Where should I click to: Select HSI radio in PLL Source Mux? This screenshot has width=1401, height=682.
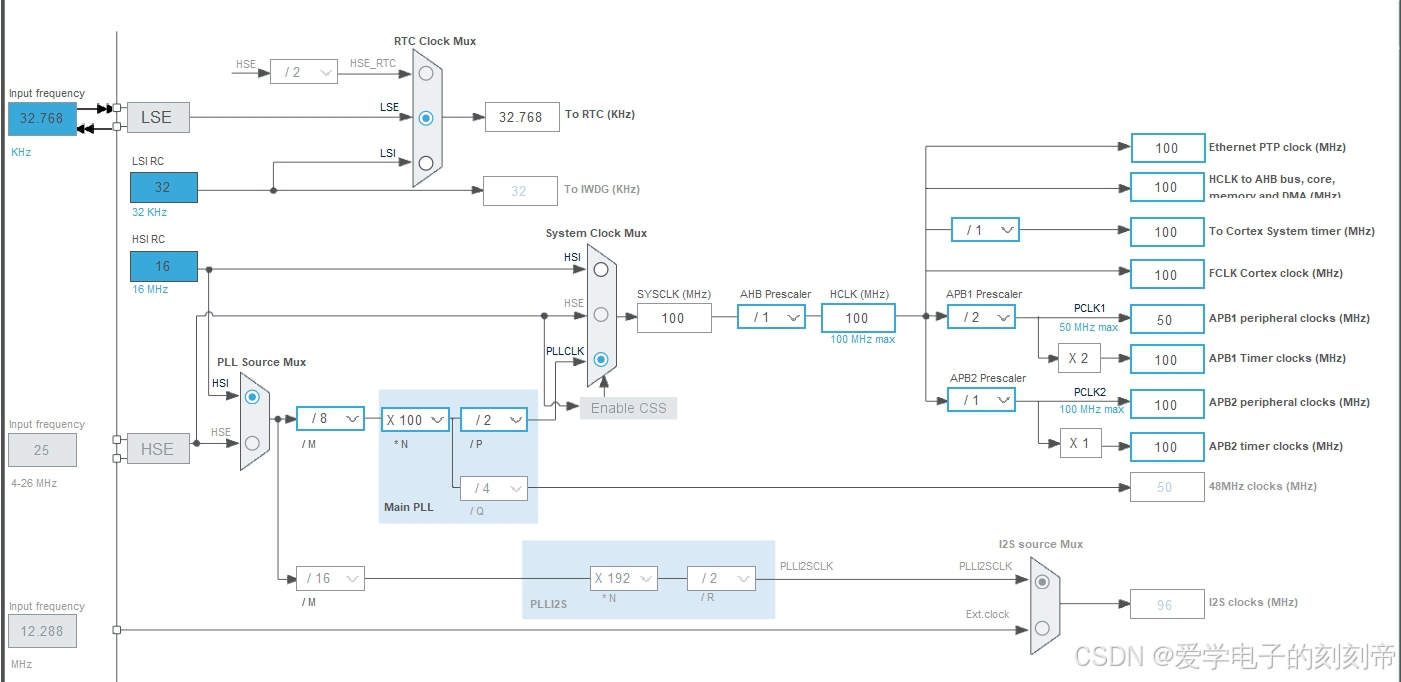(x=252, y=396)
